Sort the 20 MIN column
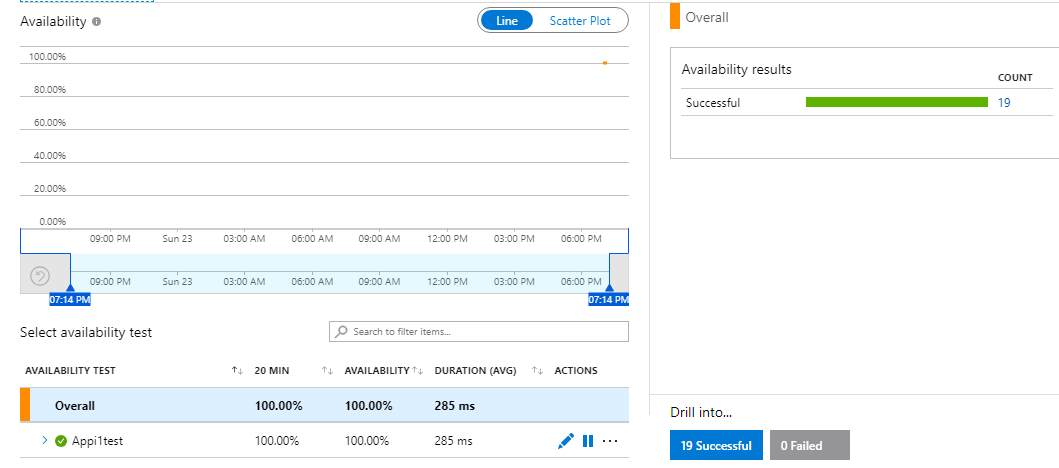Viewport: 1059px width, 468px height. (x=327, y=371)
